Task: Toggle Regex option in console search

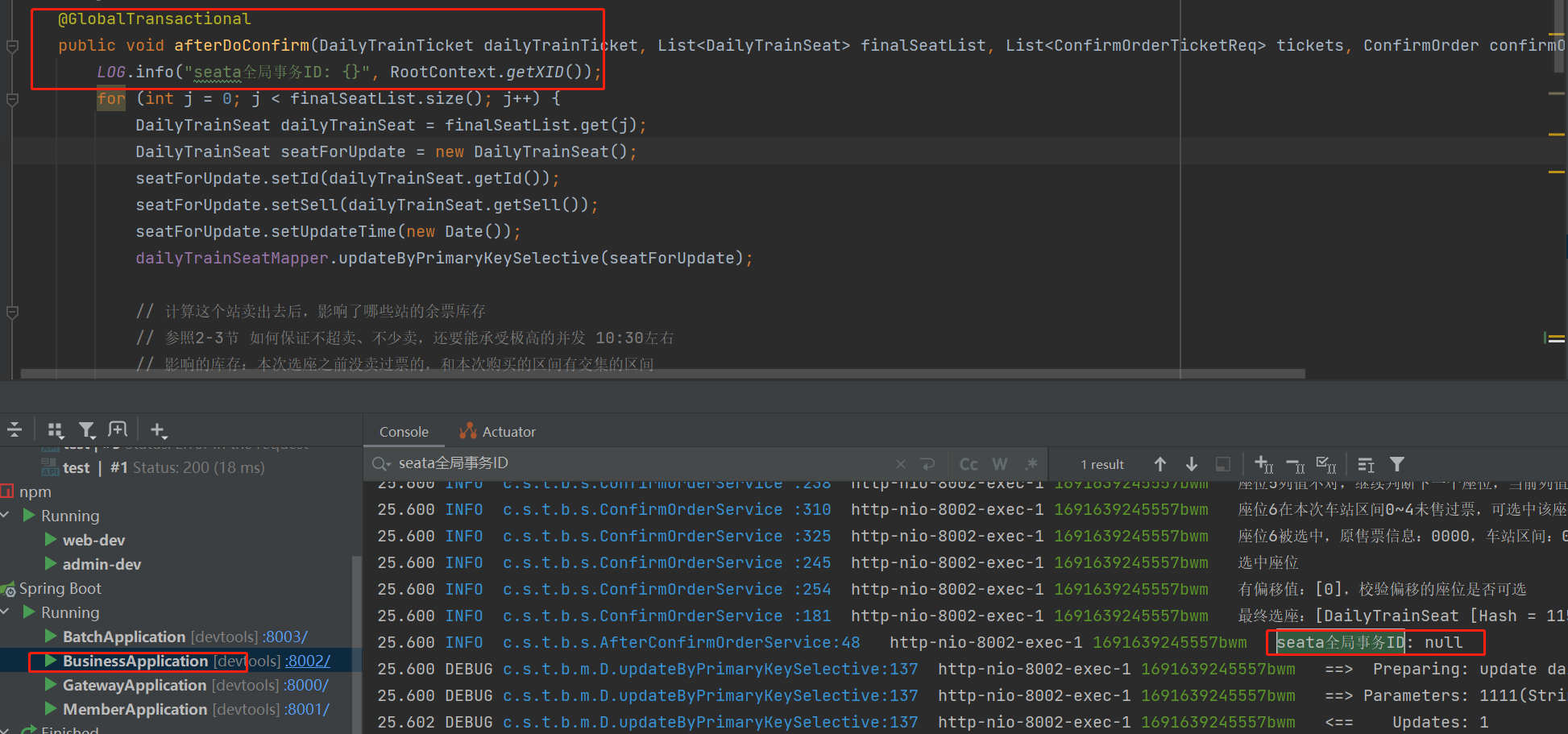Action: pos(1031,464)
